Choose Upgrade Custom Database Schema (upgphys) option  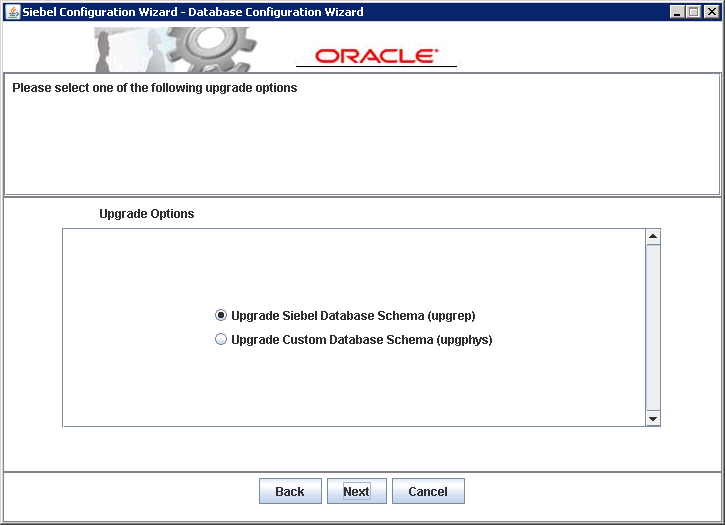pyautogui.click(x=221, y=340)
